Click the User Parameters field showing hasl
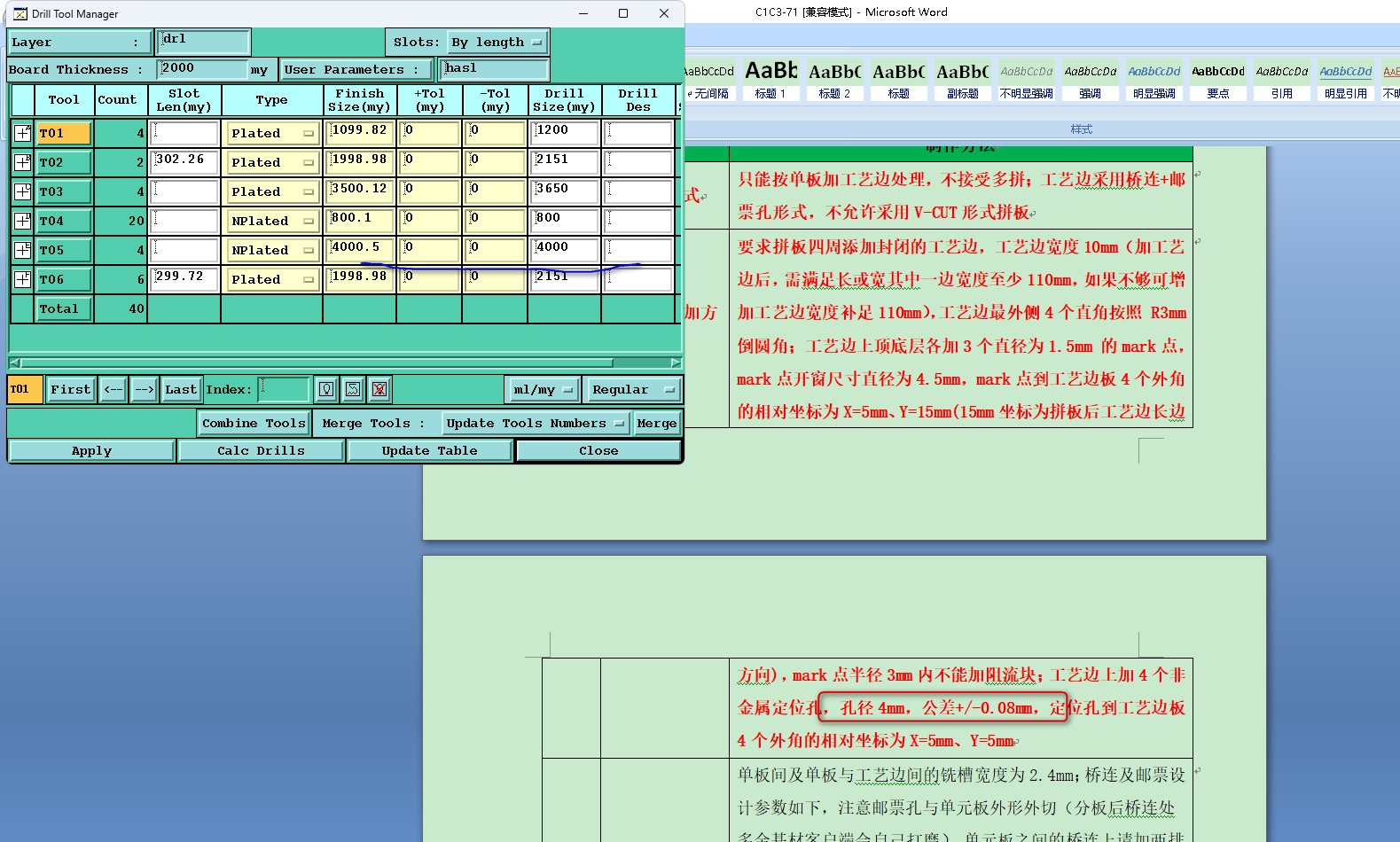 point(496,69)
